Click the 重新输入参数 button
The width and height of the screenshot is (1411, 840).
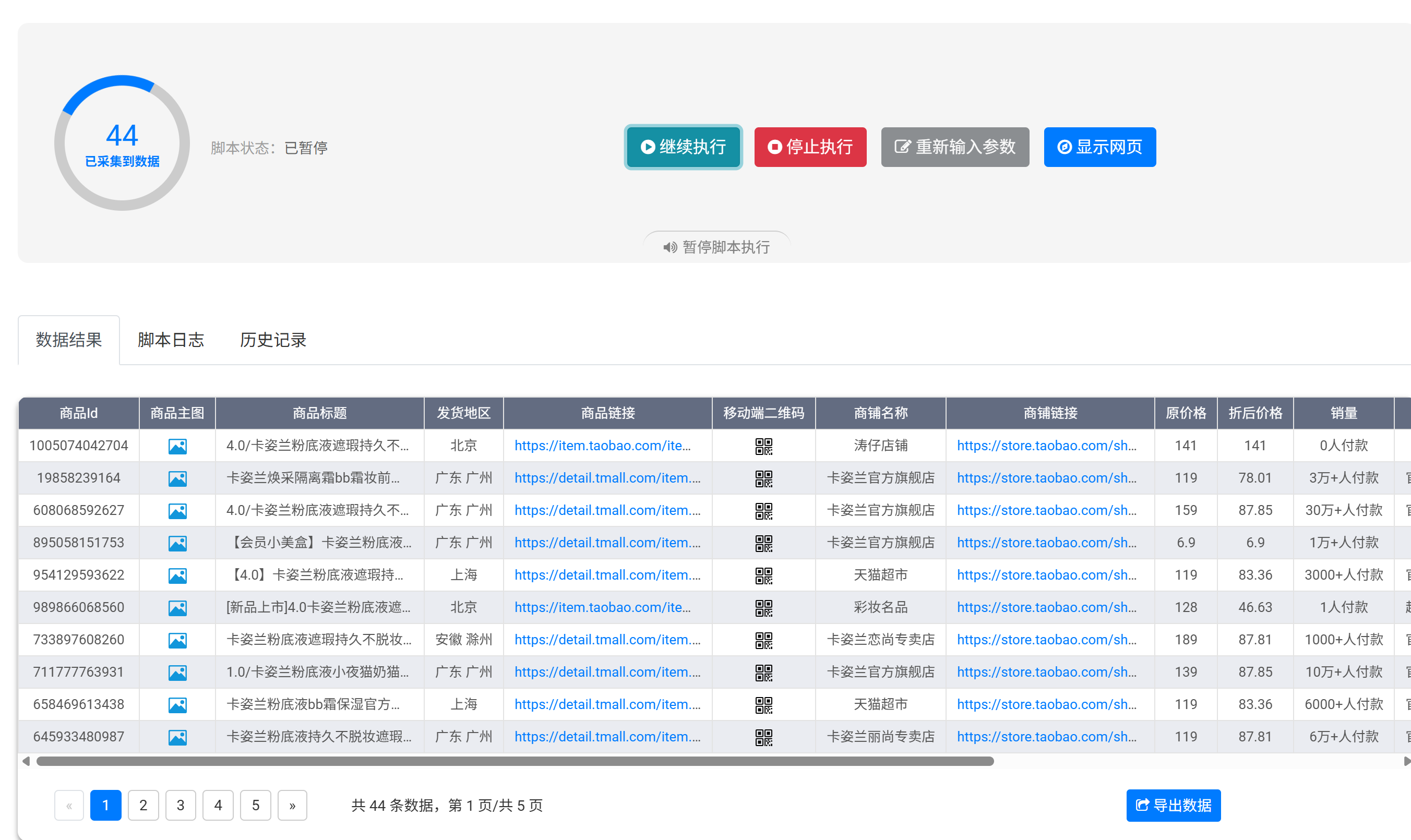coord(954,147)
